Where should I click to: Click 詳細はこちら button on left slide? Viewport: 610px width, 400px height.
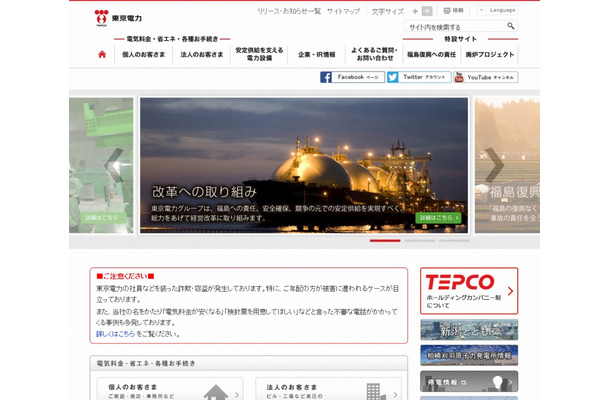click(x=102, y=218)
